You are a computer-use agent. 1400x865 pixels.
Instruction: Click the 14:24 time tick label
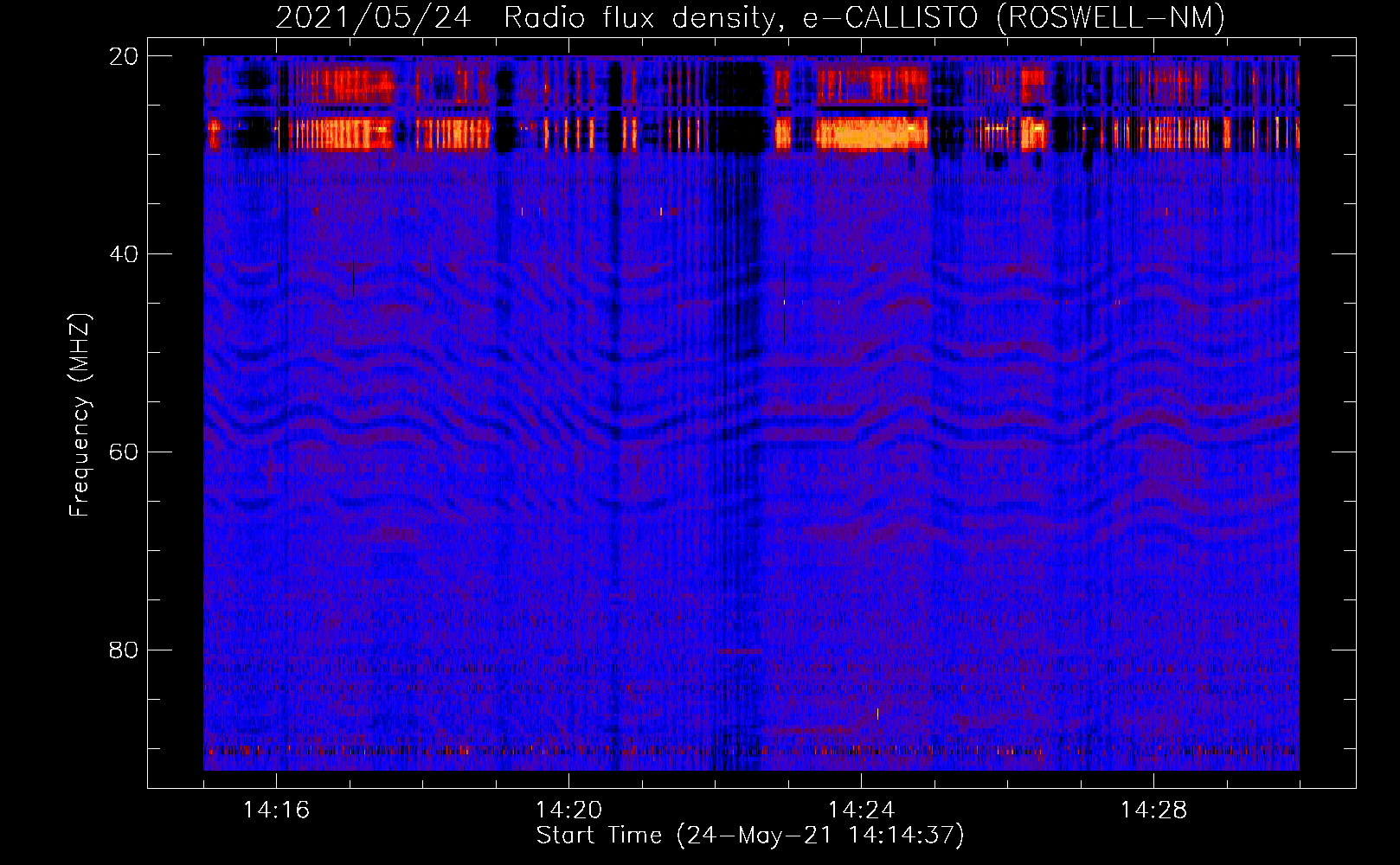tap(861, 811)
